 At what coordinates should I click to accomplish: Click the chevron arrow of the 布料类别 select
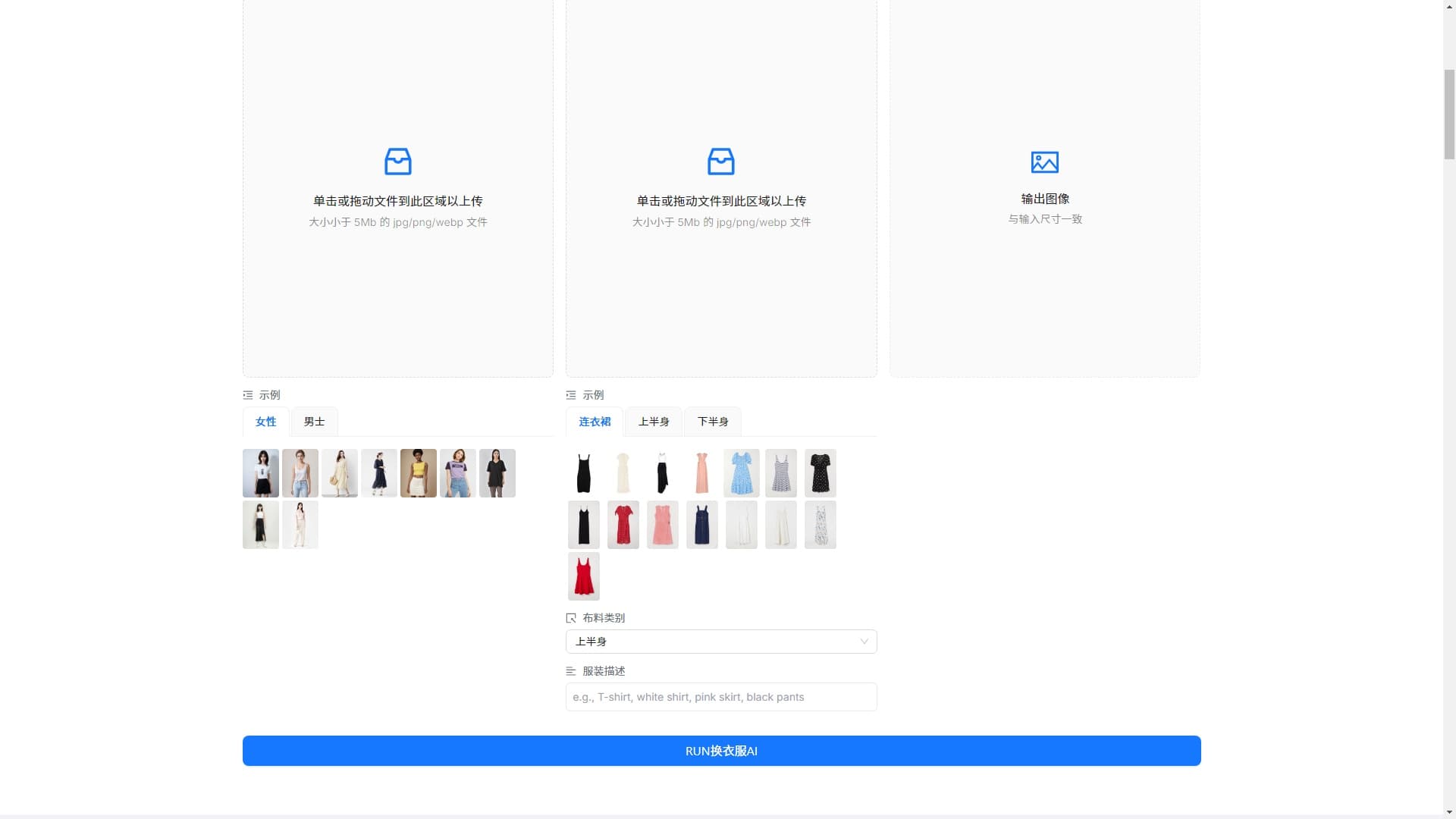click(x=864, y=642)
